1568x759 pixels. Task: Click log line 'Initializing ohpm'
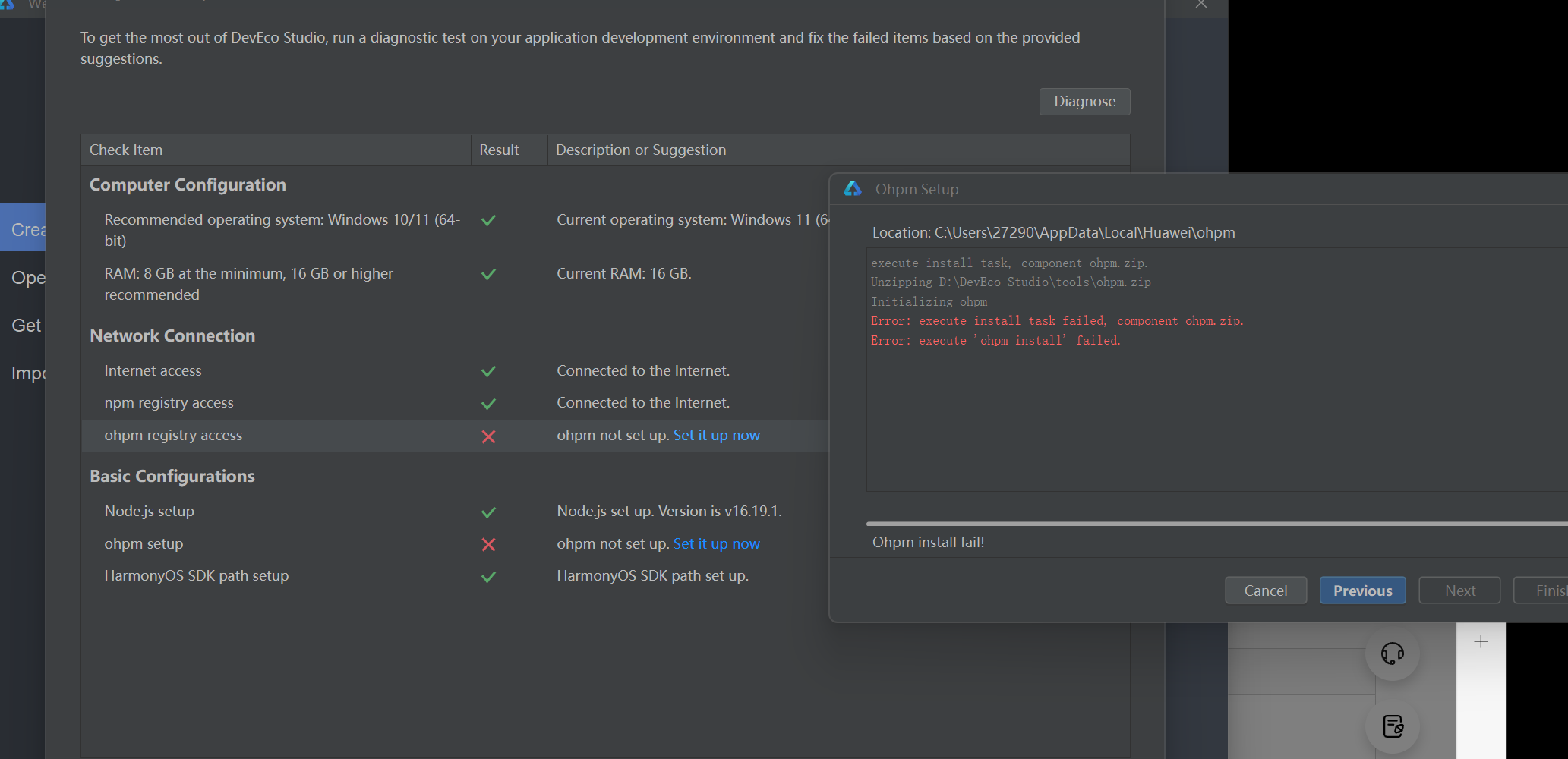929,302
